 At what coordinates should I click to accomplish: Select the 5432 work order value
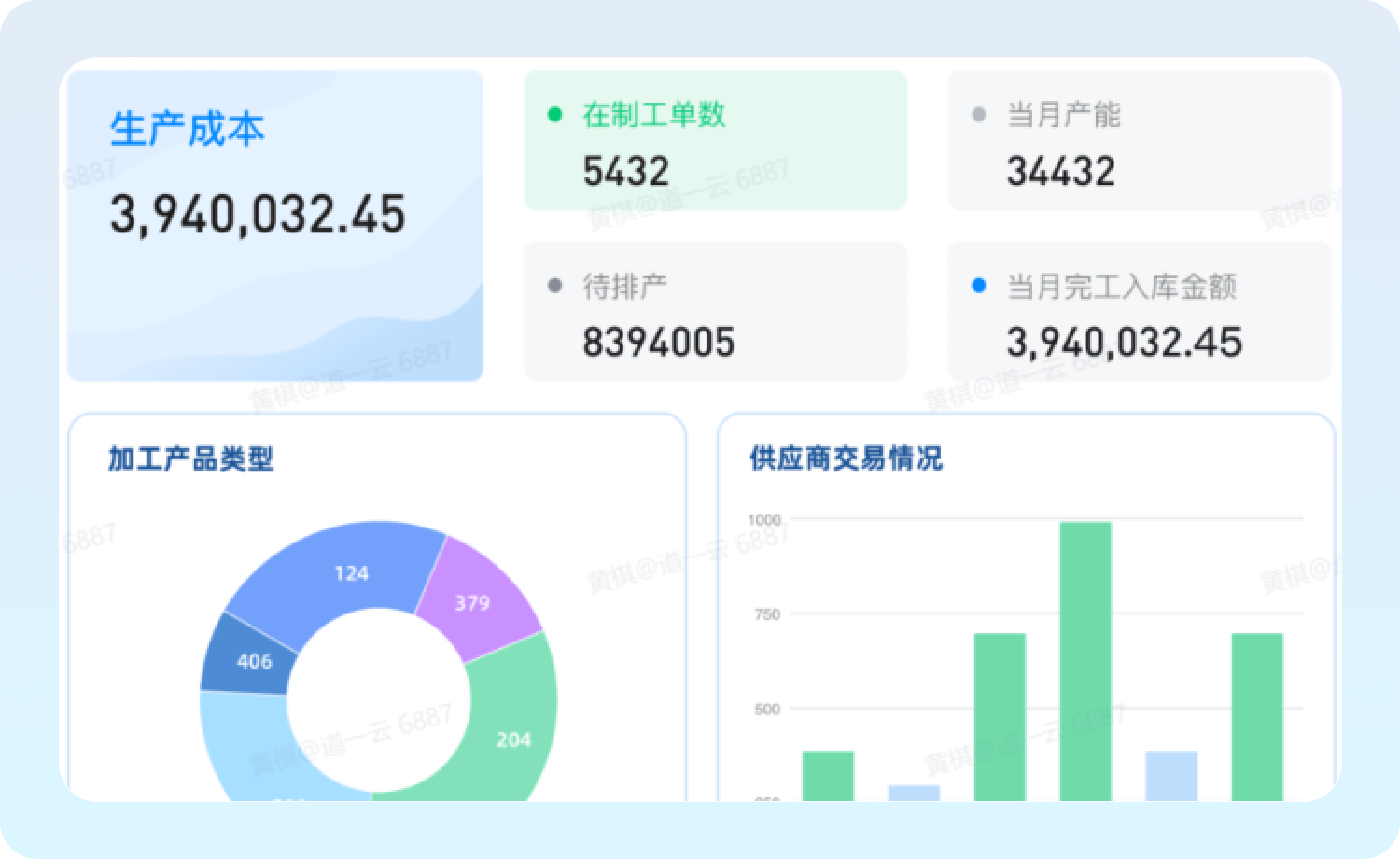625,172
